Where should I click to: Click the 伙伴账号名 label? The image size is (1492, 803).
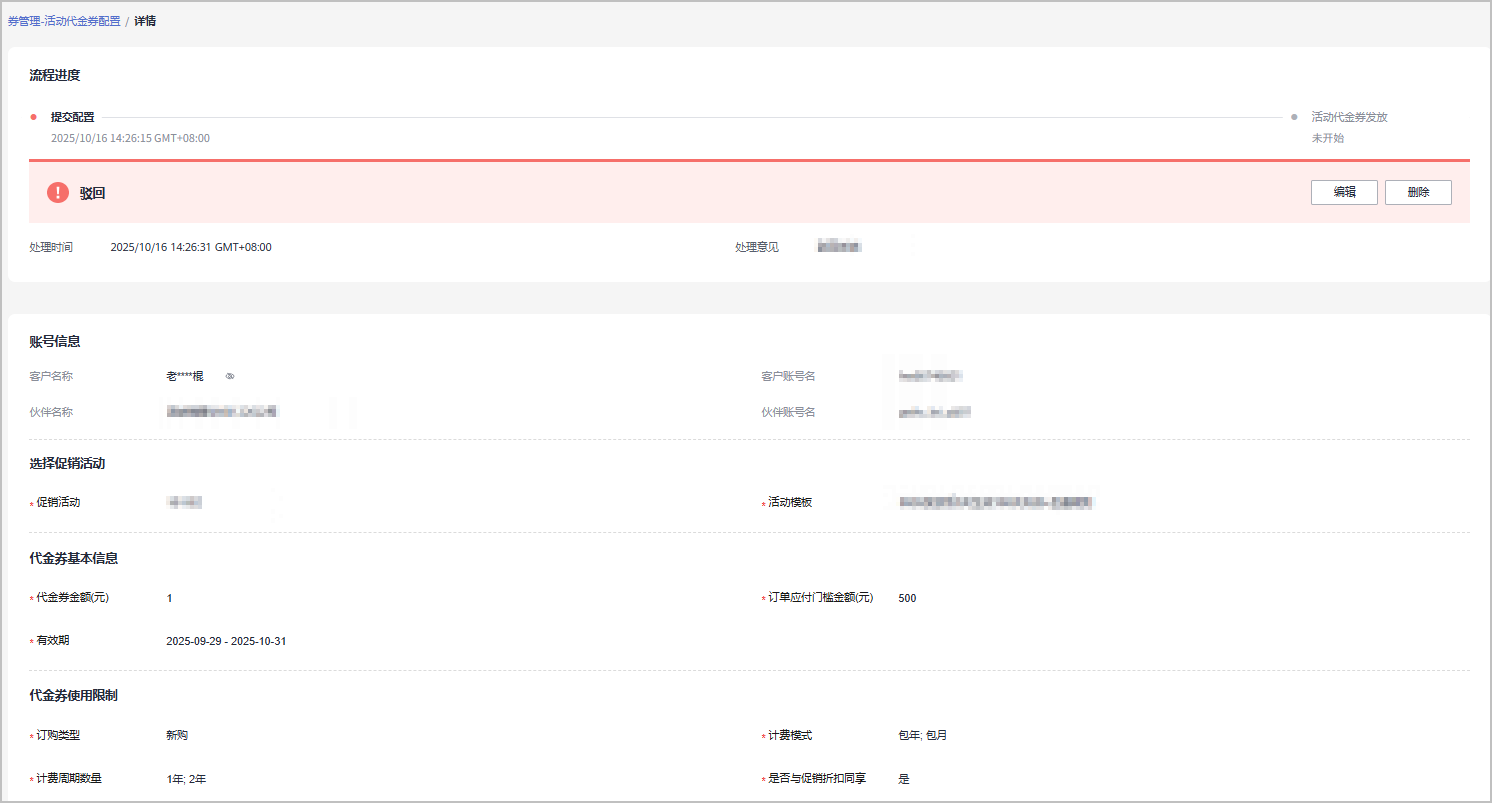(788, 412)
